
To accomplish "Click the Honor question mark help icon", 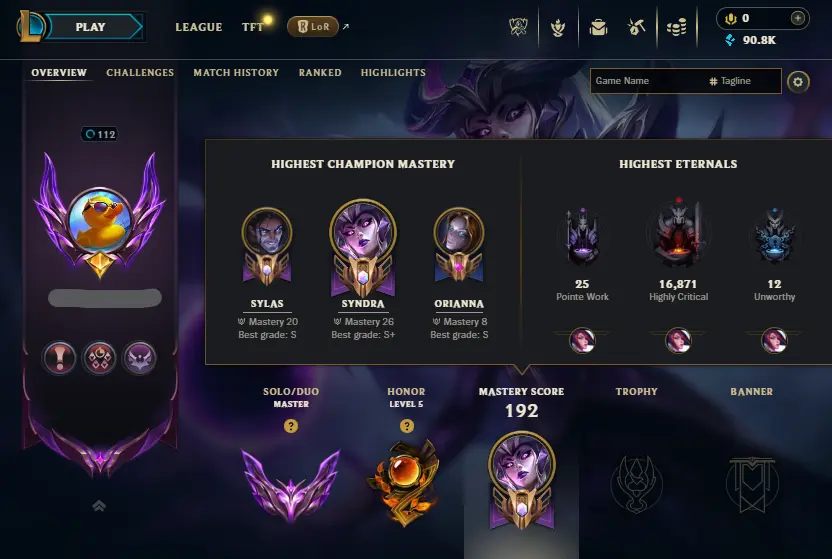I will (x=407, y=426).
